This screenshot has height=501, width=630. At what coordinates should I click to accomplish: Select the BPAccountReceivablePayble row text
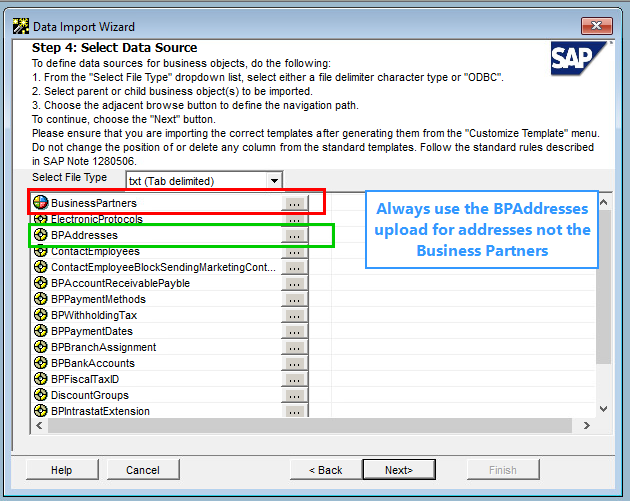point(120,283)
